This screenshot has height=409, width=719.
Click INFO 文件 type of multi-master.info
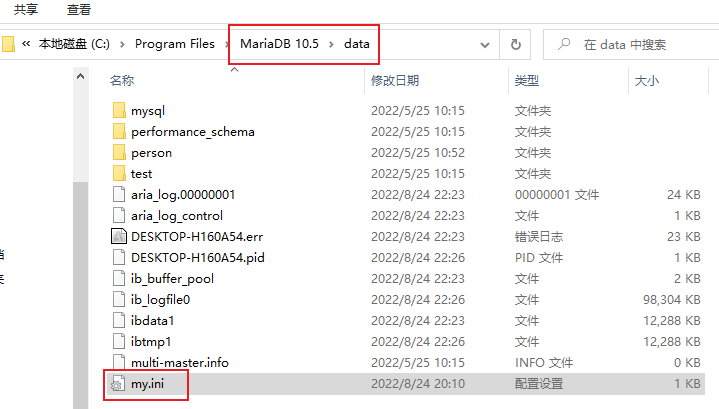[544, 363]
